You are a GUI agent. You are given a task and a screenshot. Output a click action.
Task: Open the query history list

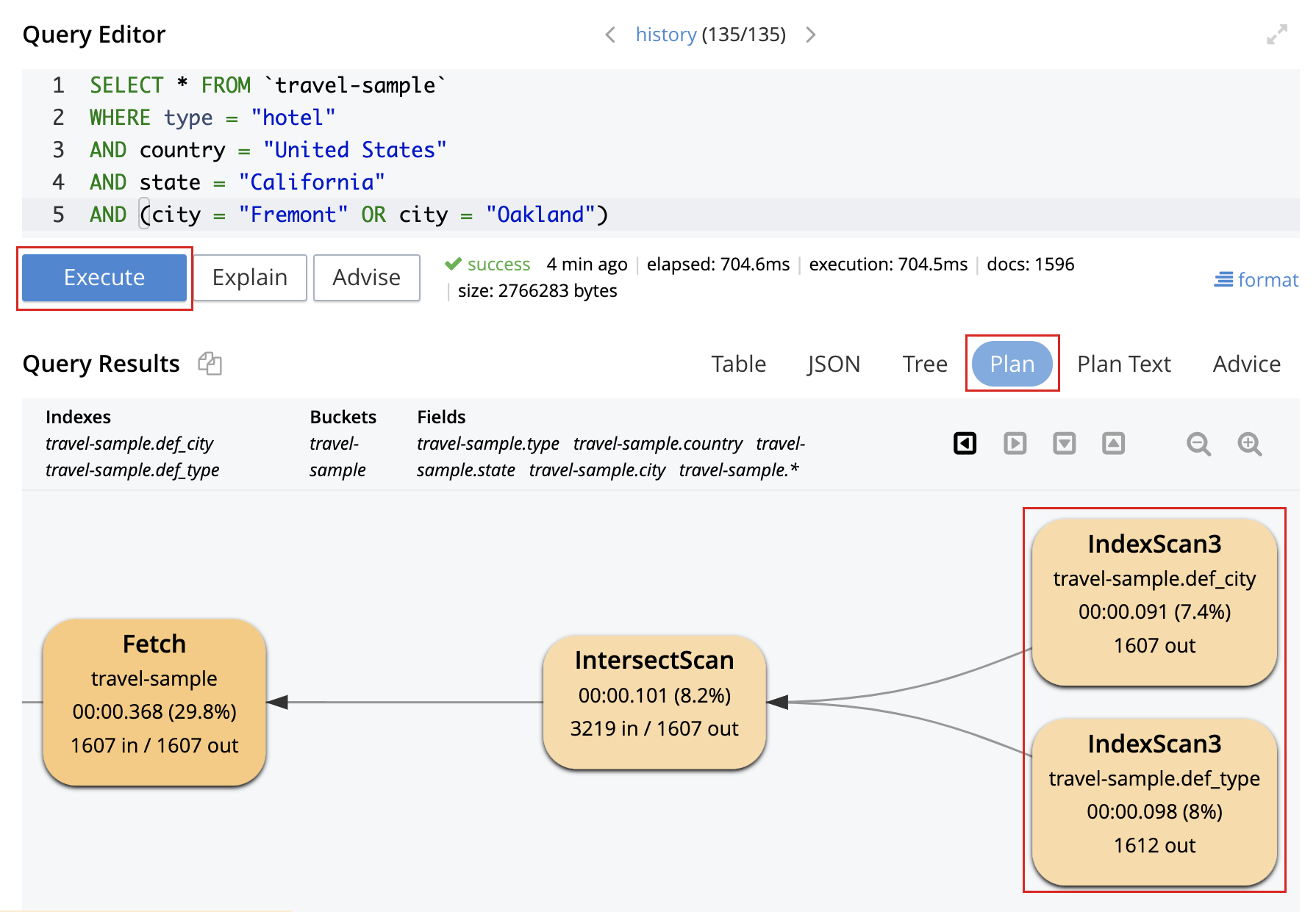pos(665,35)
